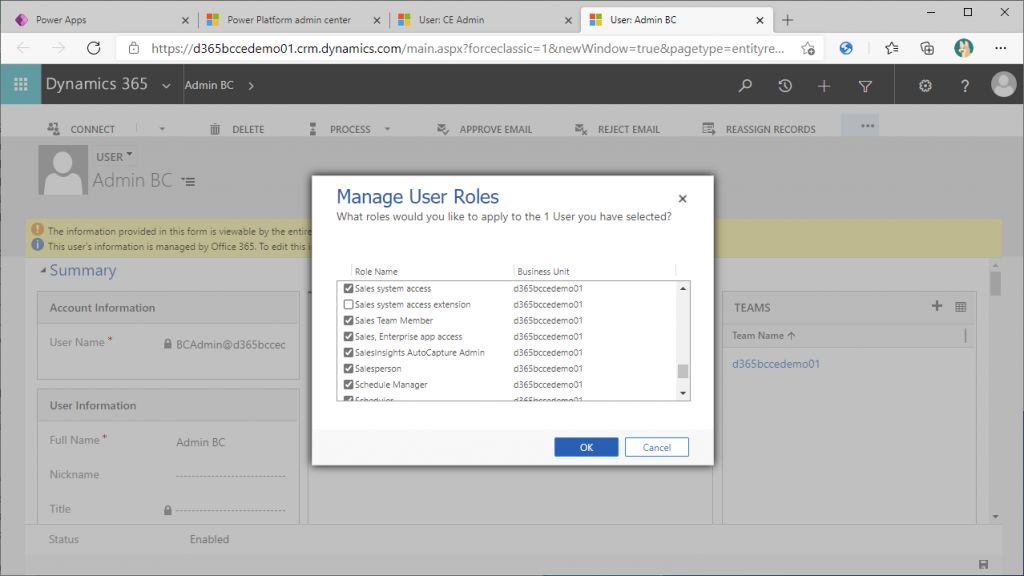Screen dimensions: 1024x576
Task: Open the Teams grid view icon
Action: 961,307
